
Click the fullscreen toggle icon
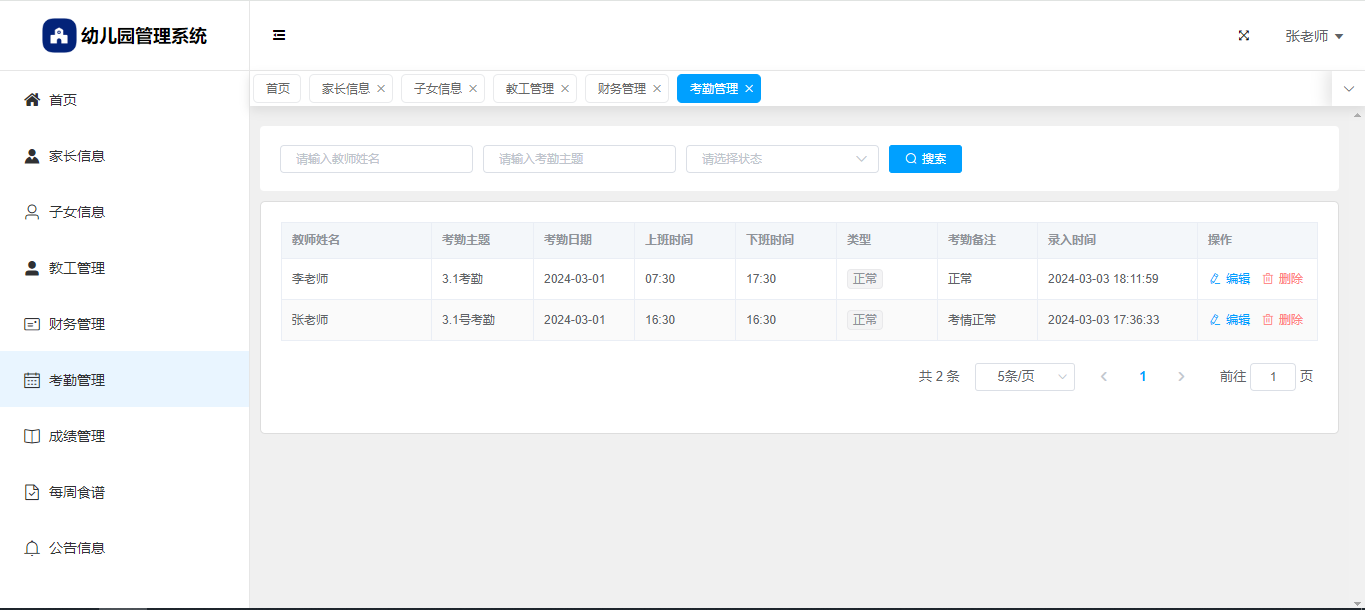1244,35
